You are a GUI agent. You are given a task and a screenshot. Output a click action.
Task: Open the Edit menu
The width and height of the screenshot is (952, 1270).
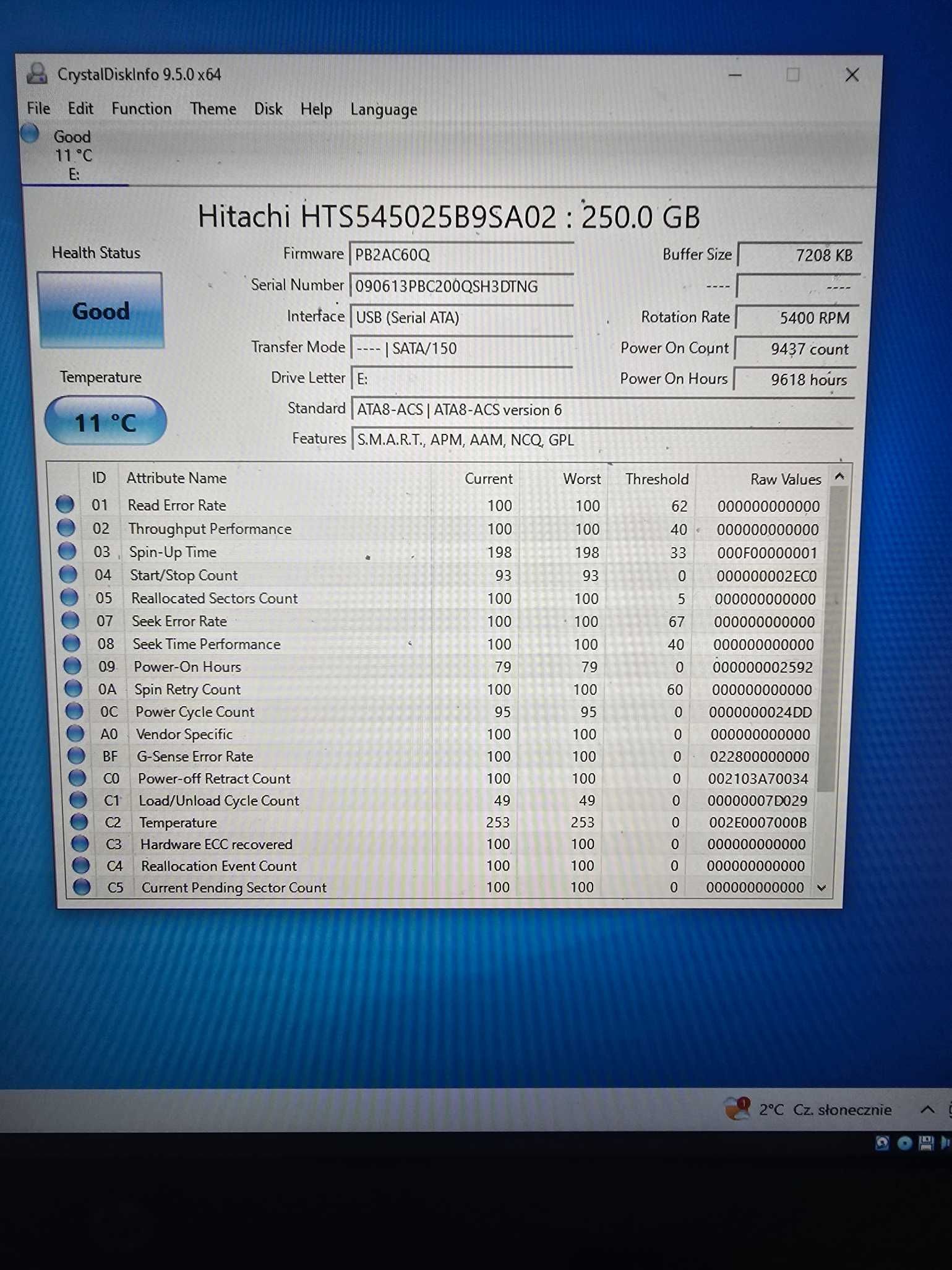(x=80, y=108)
